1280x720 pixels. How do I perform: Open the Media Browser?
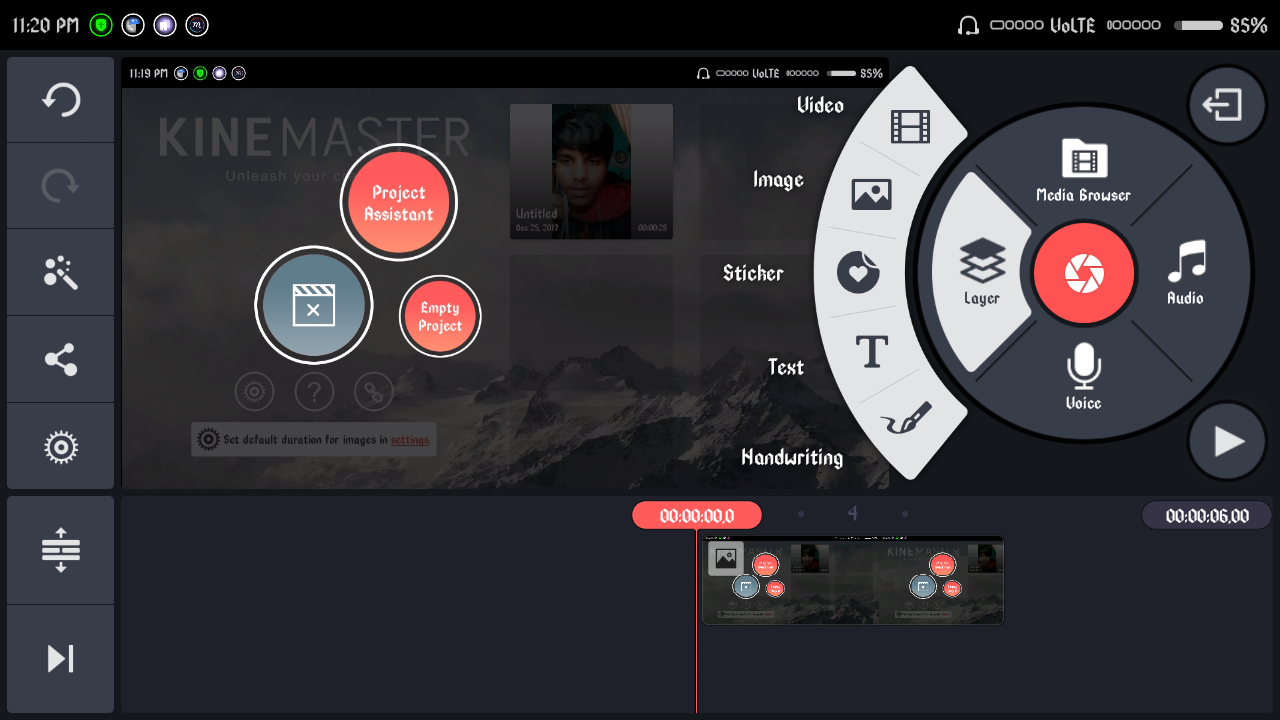pyautogui.click(x=1084, y=170)
